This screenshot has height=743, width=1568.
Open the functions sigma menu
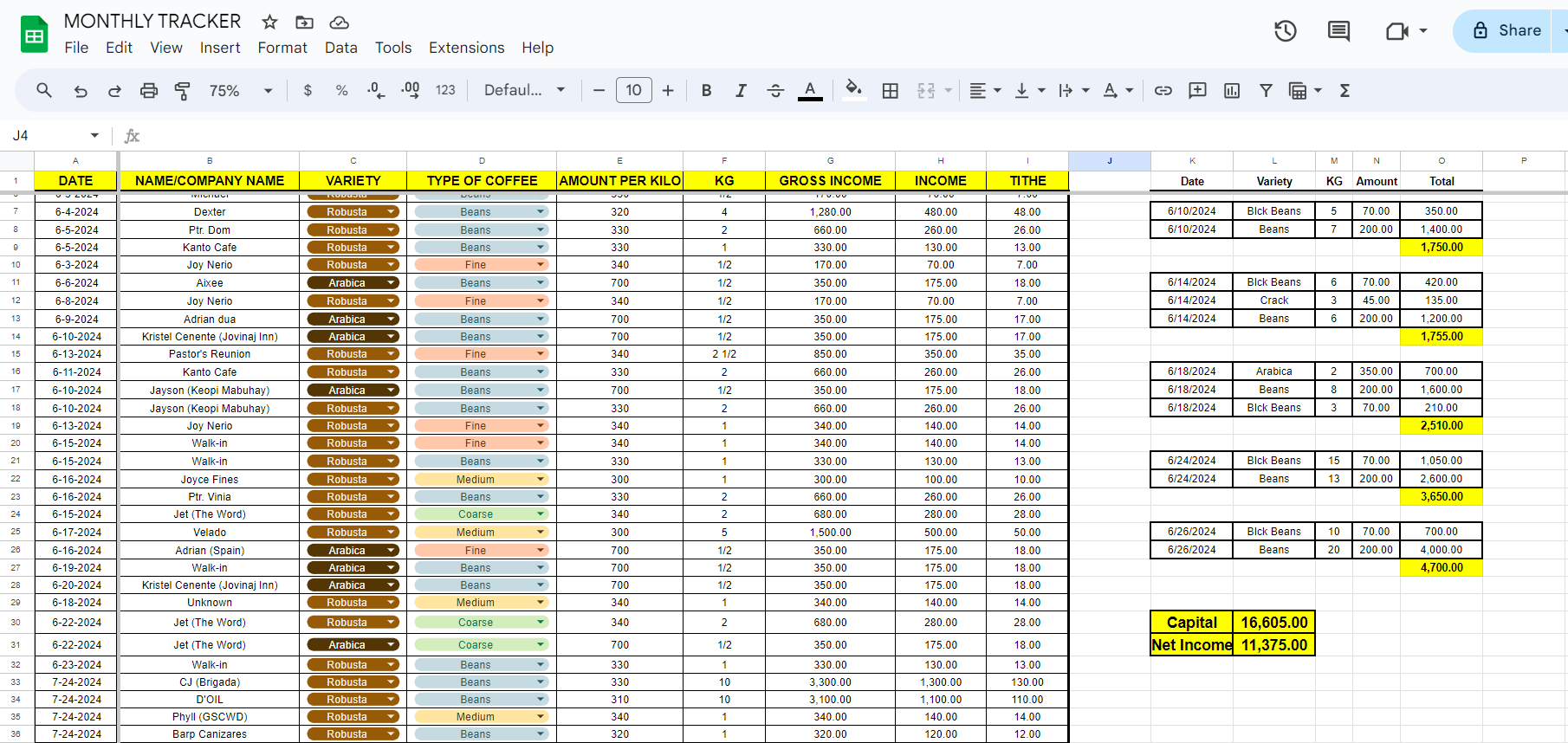[x=1344, y=90]
